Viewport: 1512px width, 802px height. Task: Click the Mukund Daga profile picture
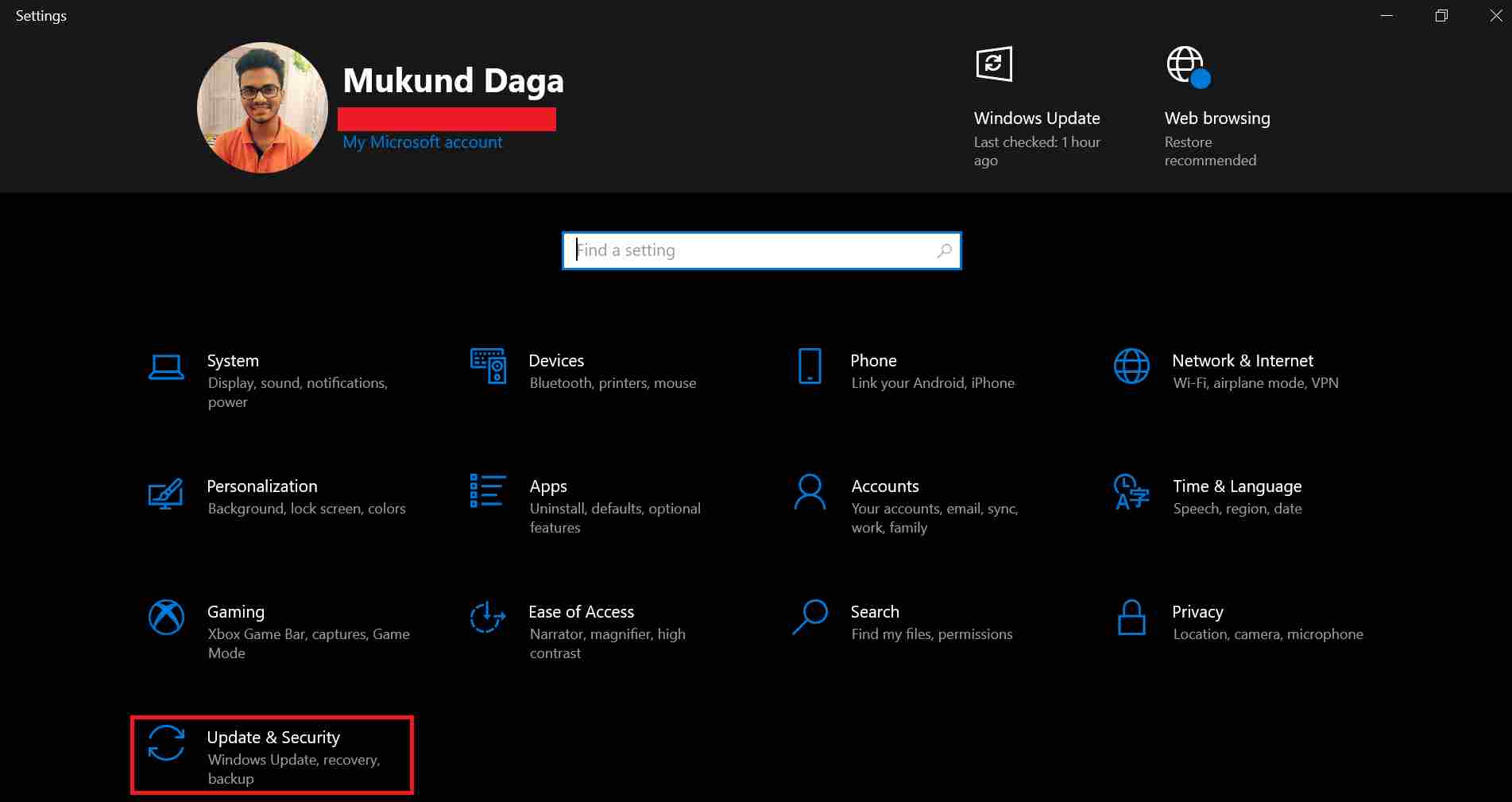tap(262, 107)
